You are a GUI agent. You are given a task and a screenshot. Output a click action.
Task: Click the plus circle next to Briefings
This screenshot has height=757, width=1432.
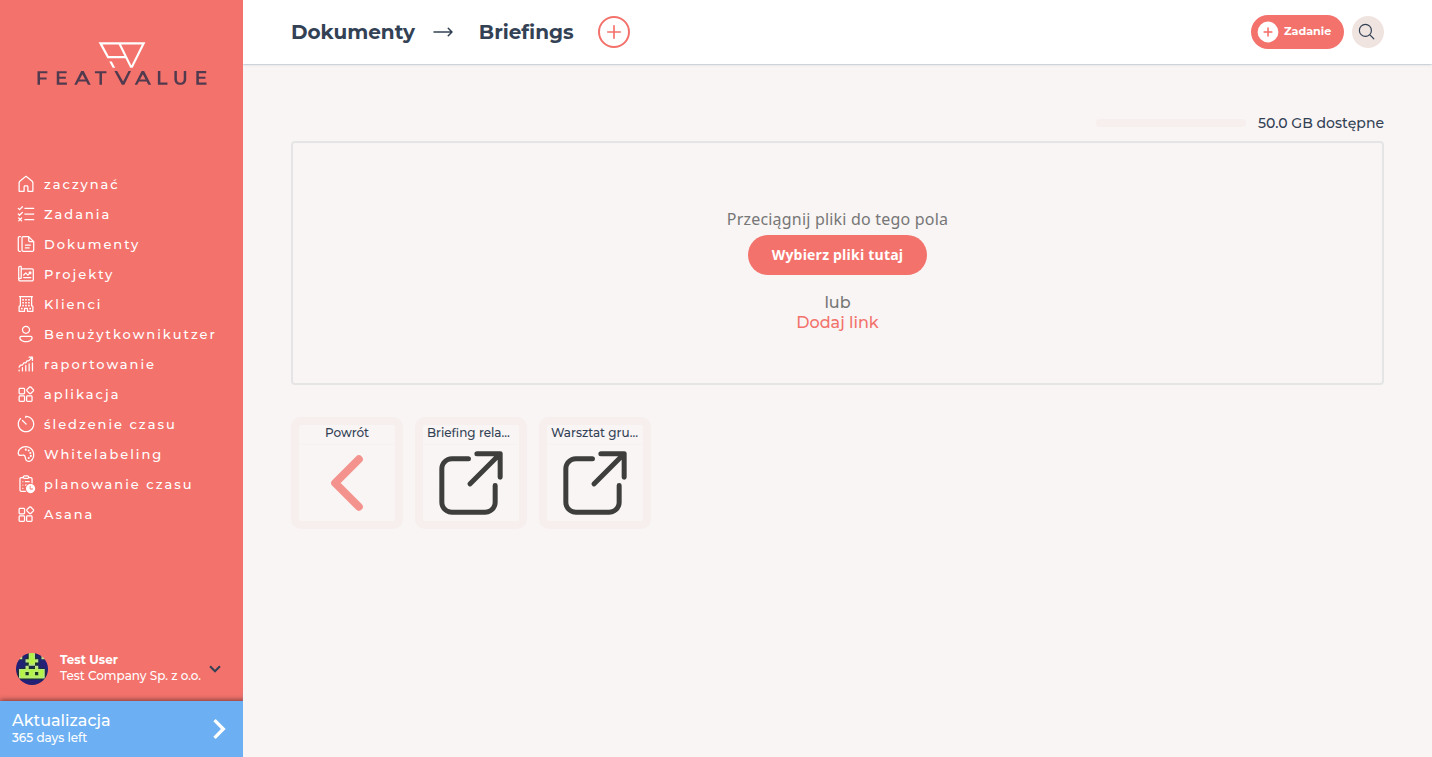[614, 32]
